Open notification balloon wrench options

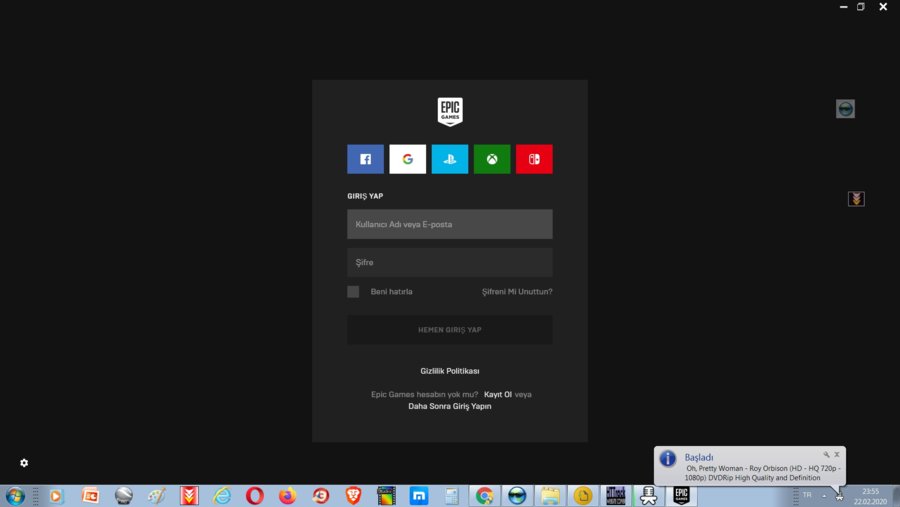click(826, 454)
